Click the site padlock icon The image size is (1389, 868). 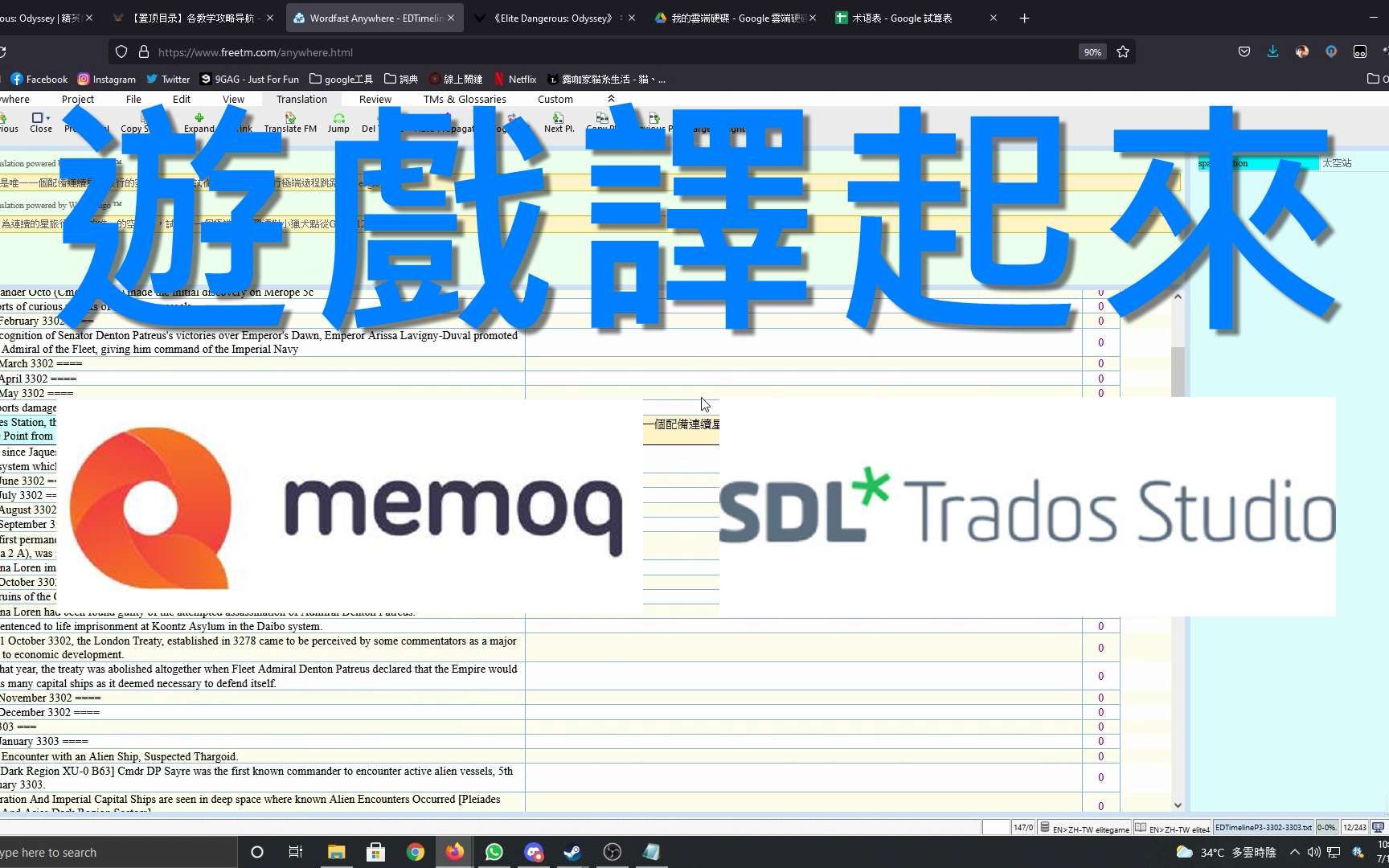click(x=144, y=51)
